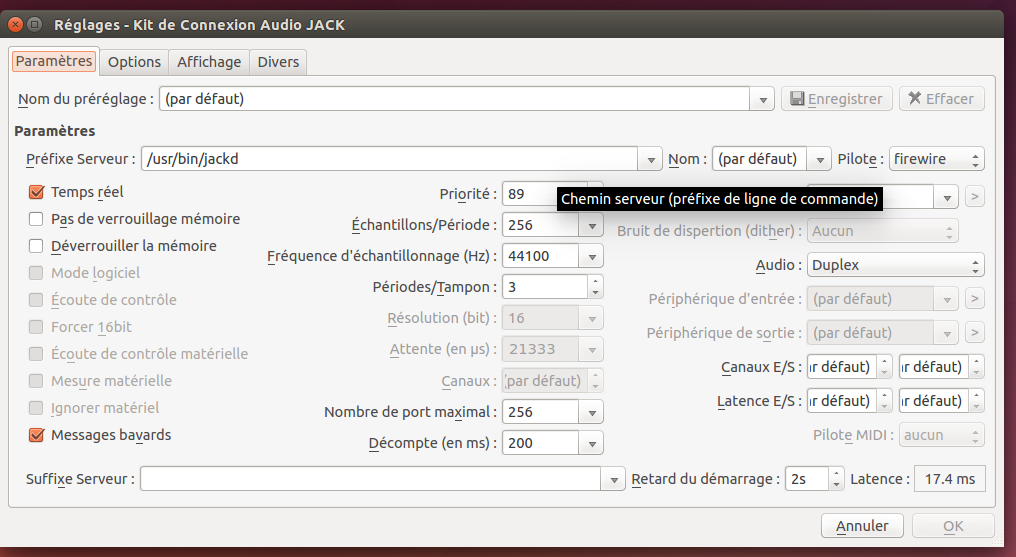Toggle the Mesure matérielle checkbox

pyautogui.click(x=36, y=381)
